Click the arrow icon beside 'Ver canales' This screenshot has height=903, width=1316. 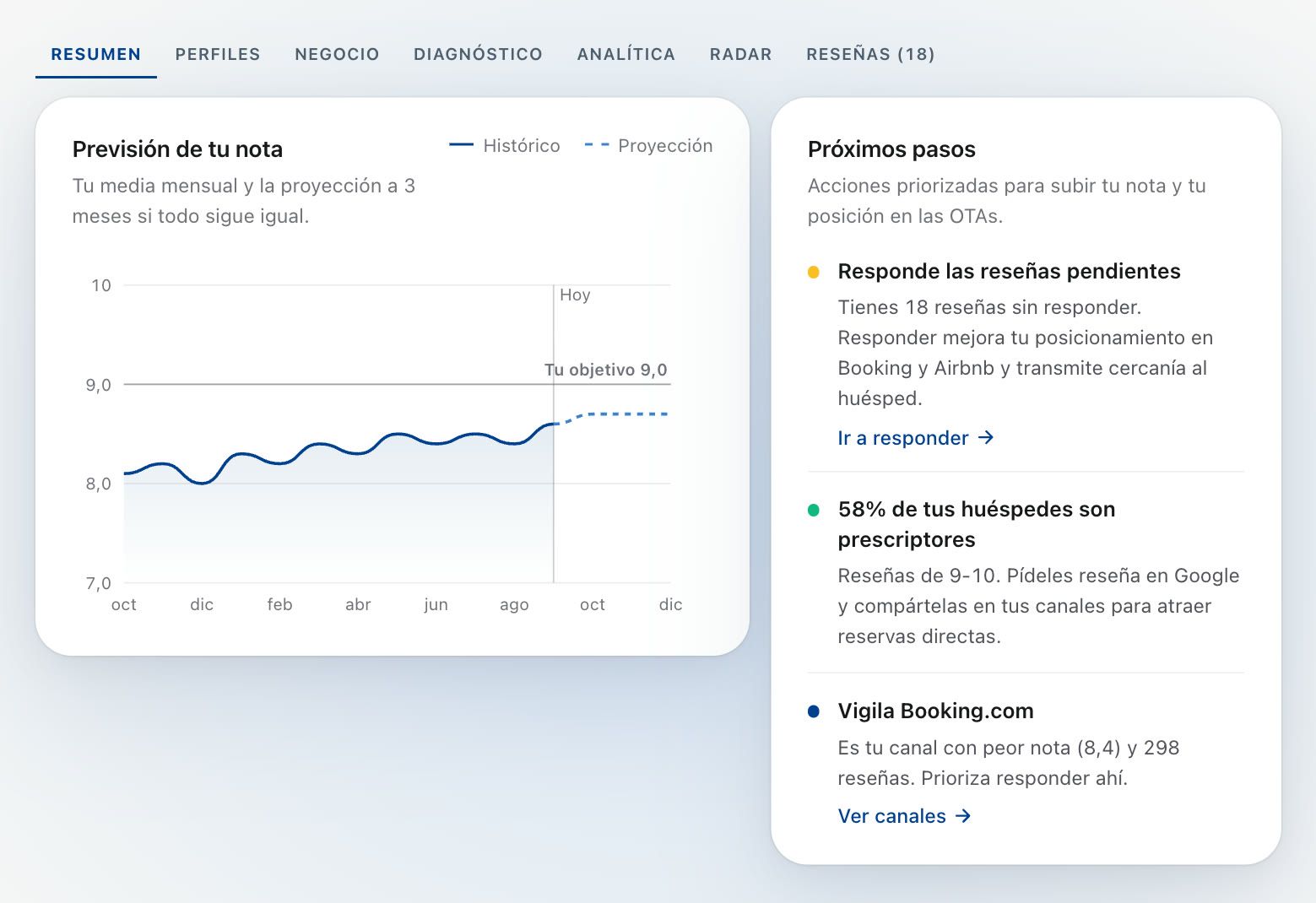click(963, 816)
